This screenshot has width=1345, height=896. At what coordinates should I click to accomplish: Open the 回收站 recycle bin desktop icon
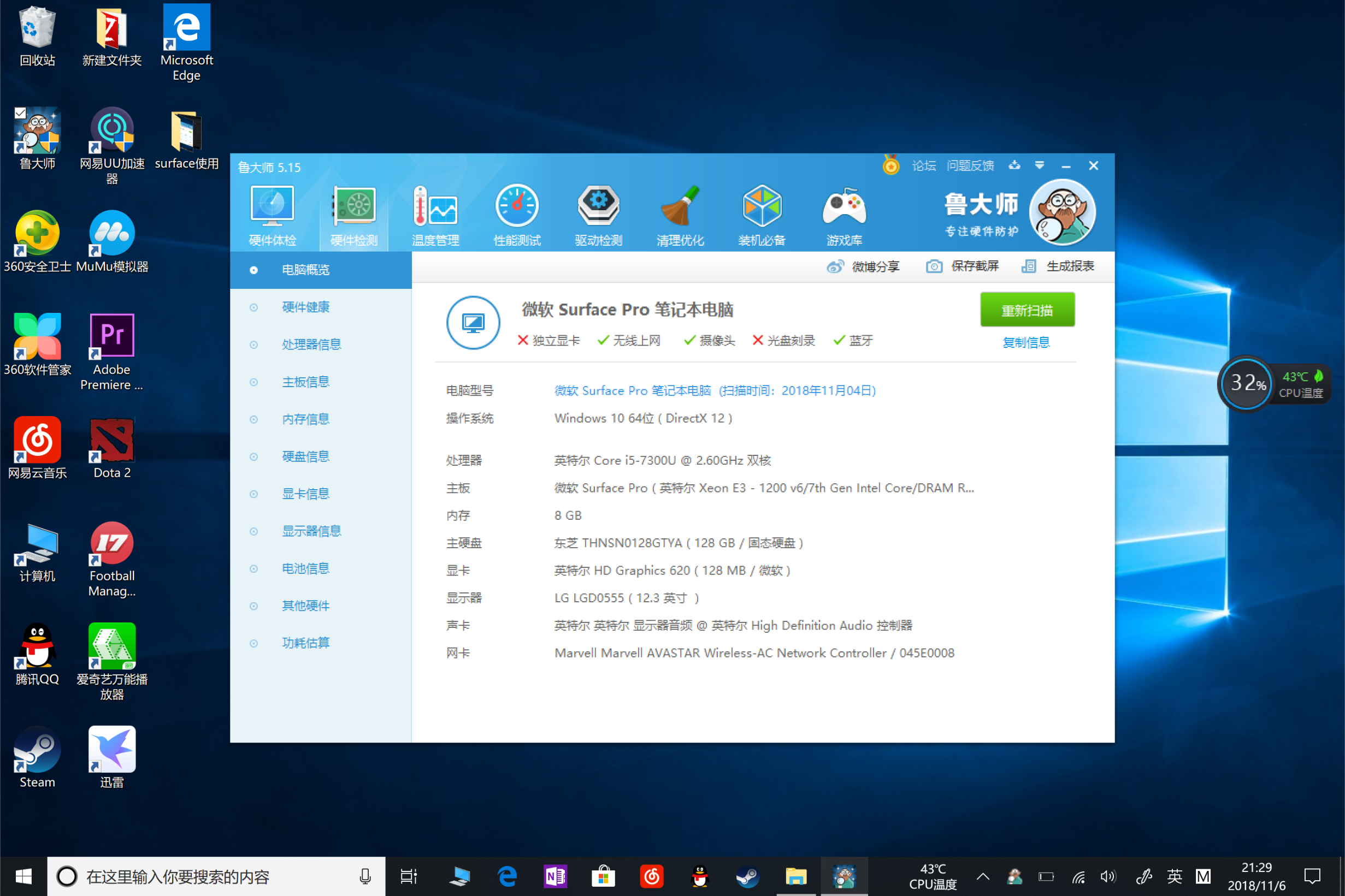[37, 37]
